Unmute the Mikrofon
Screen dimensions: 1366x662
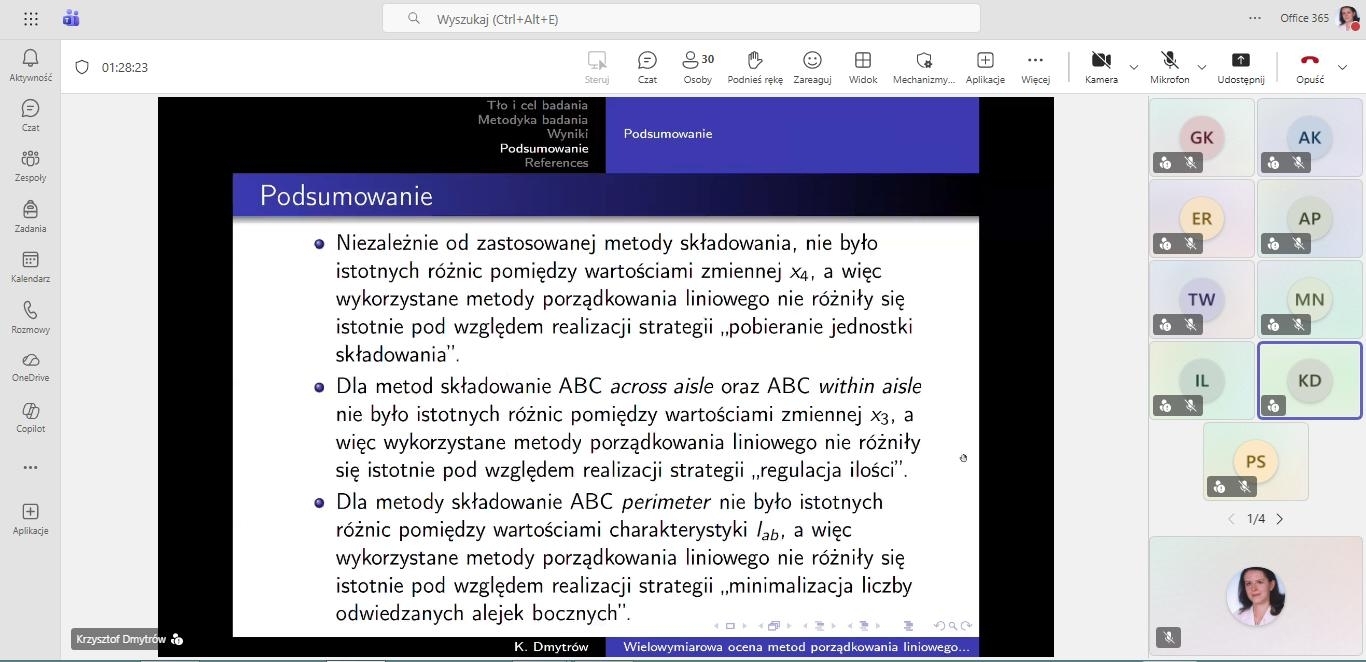(1169, 66)
